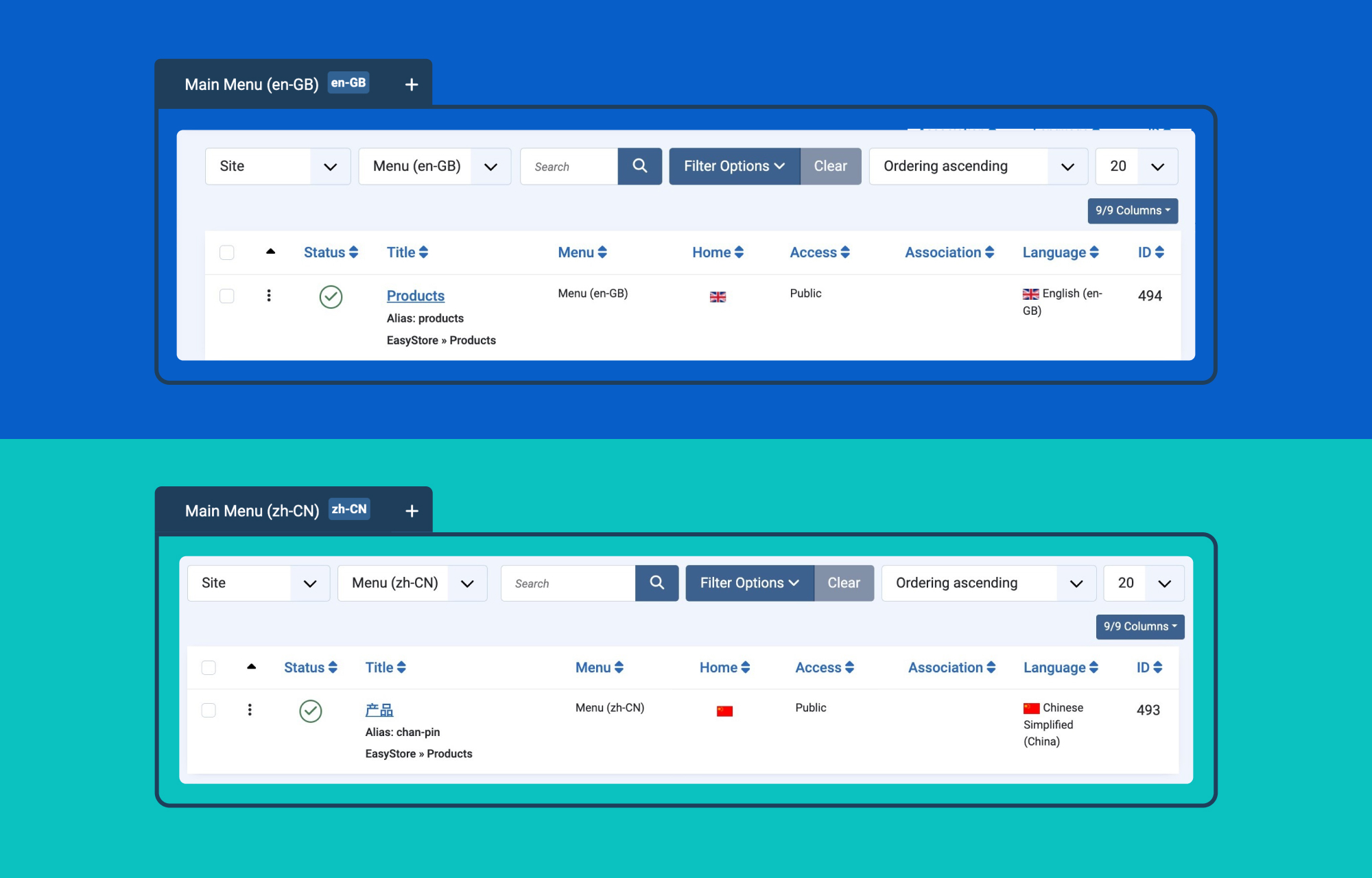Click the UK flag home icon for Products
This screenshot has width=1372, height=878.
tap(718, 296)
